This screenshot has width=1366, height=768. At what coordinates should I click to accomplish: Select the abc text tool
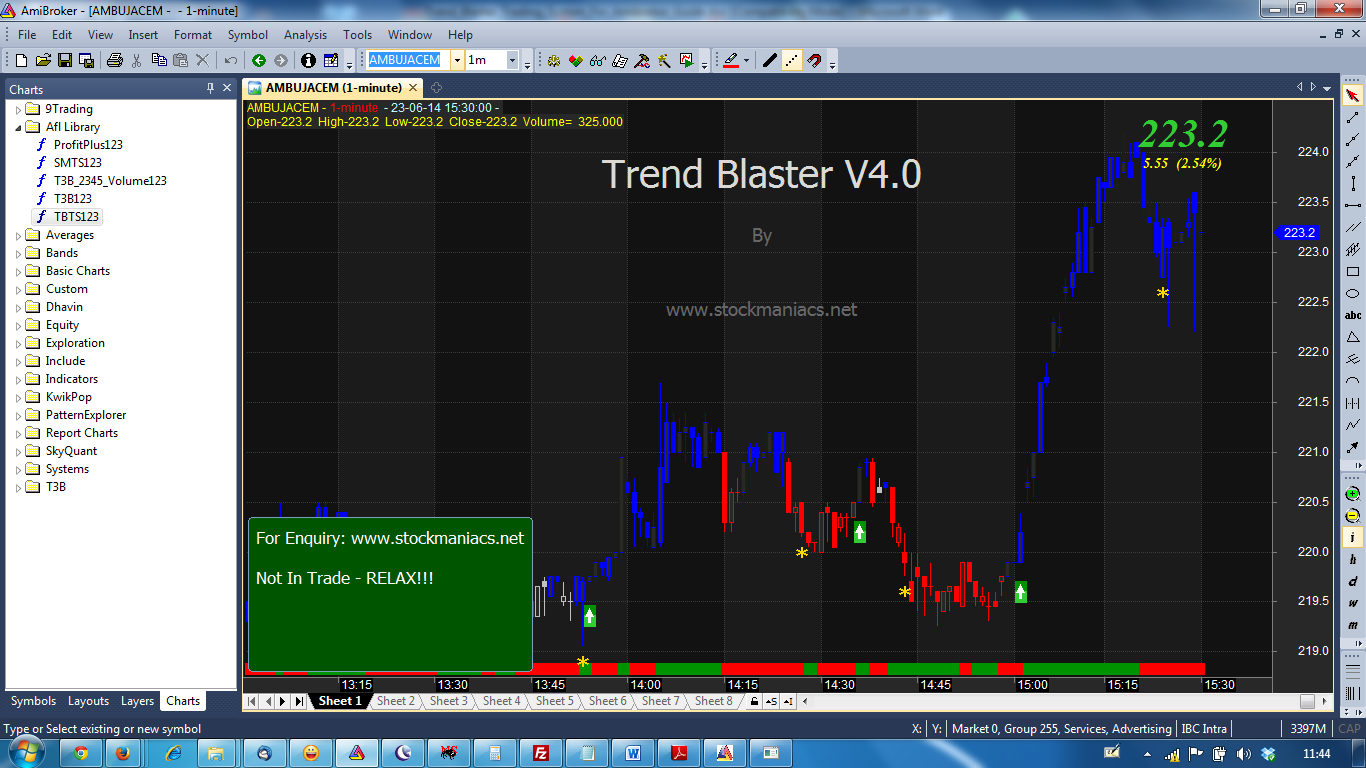[1353, 316]
